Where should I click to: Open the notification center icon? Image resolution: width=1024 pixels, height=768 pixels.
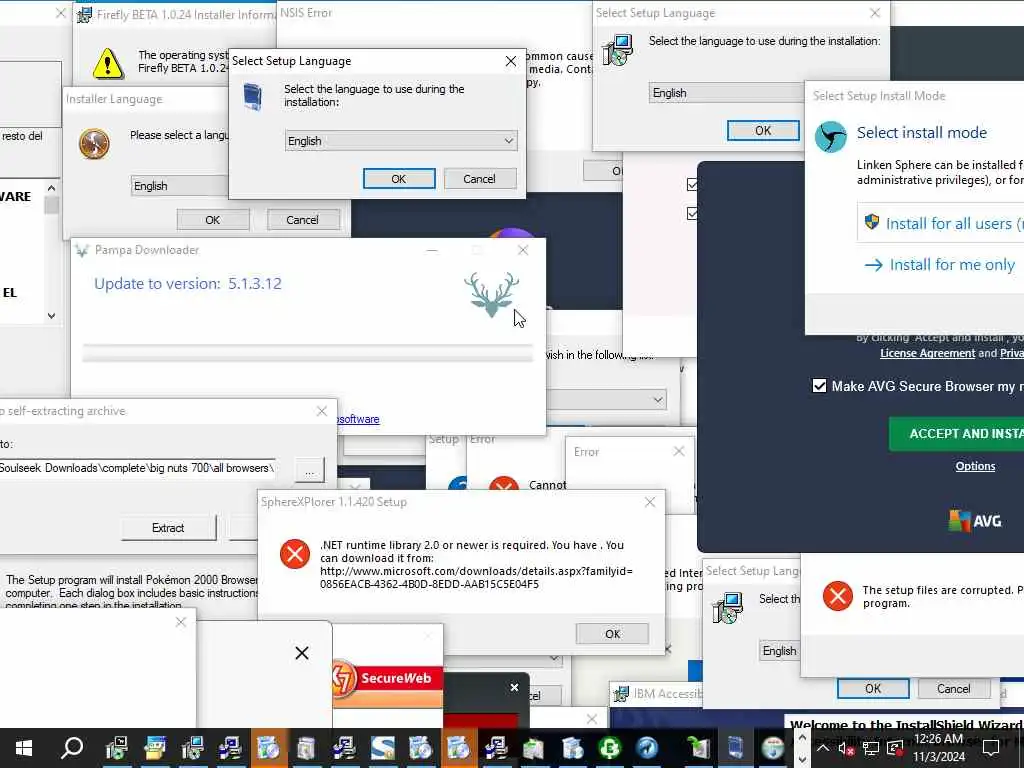(x=991, y=748)
